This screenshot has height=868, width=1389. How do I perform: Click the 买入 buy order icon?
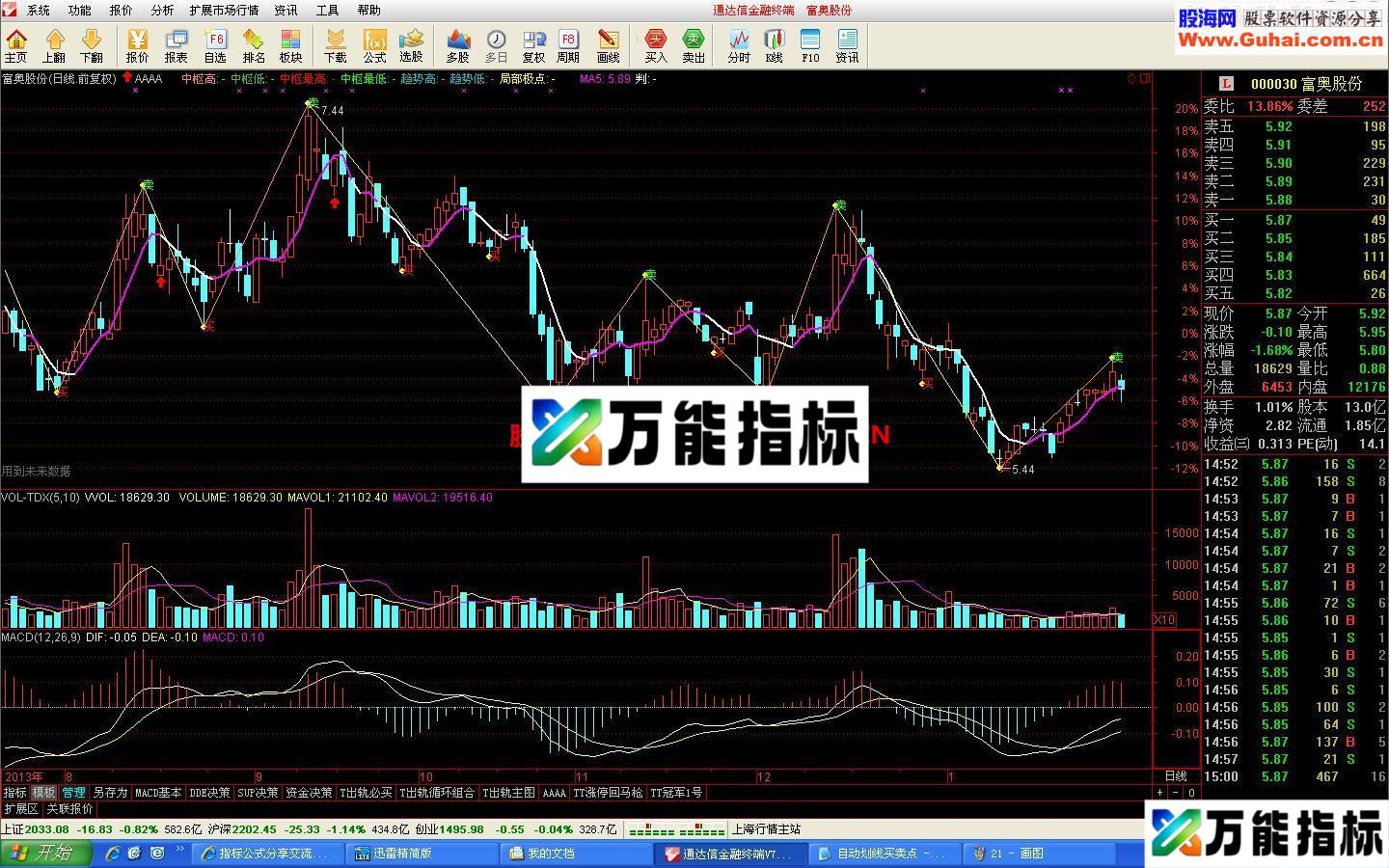655,44
